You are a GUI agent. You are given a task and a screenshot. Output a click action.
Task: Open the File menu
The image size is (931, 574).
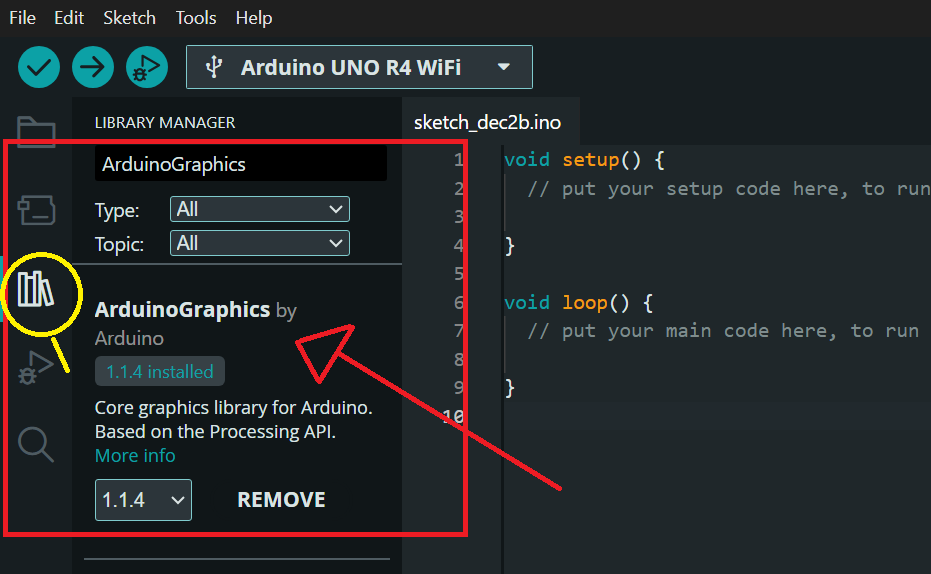coord(22,18)
